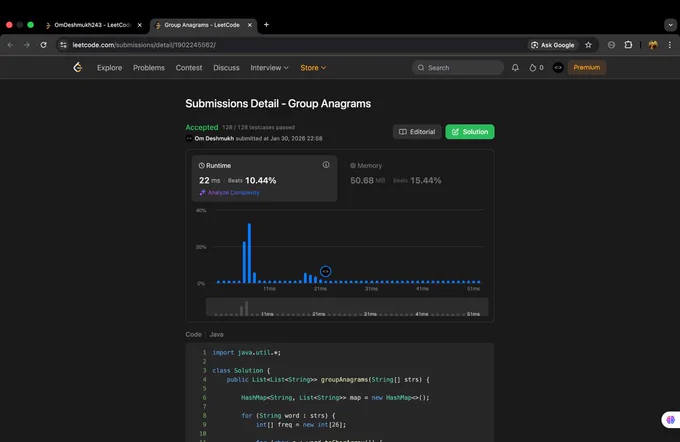Image resolution: width=680 pixels, height=442 pixels.
Task: Open the Explore menu item
Action: tap(109, 68)
